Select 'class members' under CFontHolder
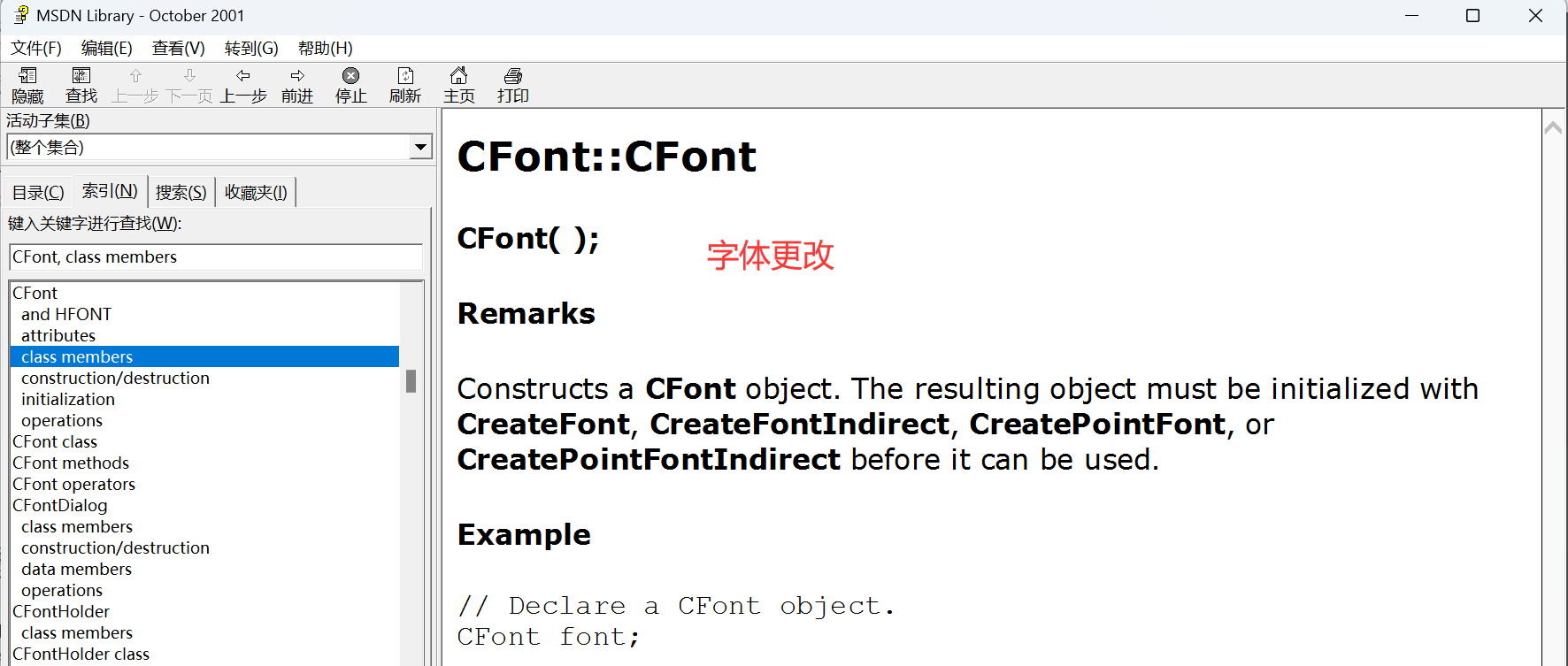The width and height of the screenshot is (1568, 666). pyautogui.click(x=77, y=632)
